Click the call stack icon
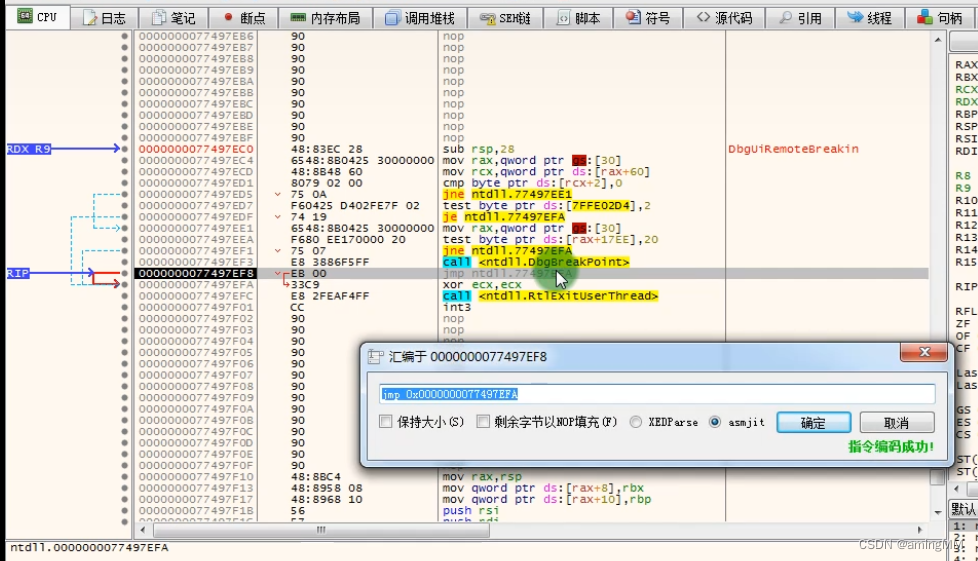This screenshot has height=561, width=978. 392,18
